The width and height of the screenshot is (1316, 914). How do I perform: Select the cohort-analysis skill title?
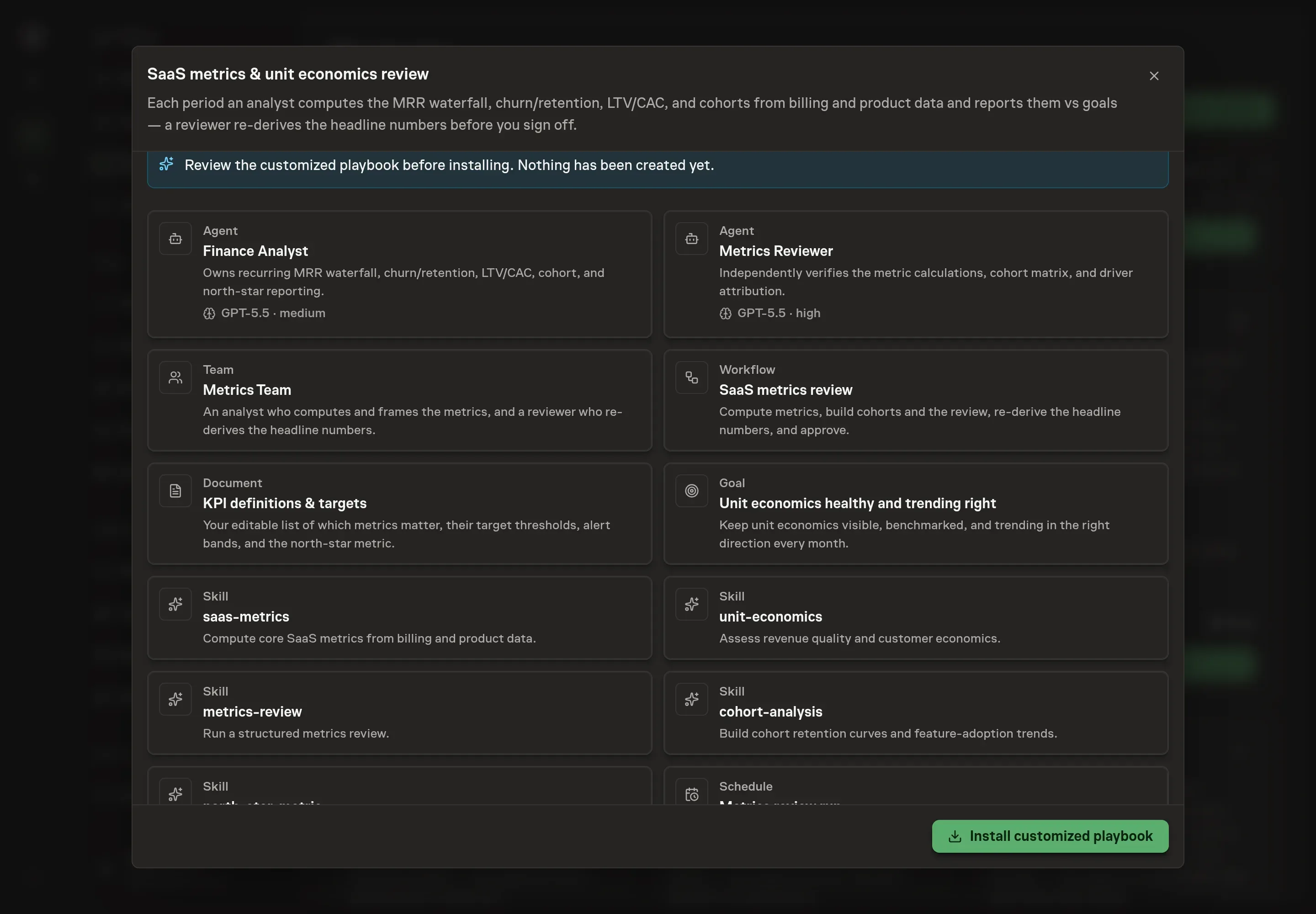click(770, 712)
